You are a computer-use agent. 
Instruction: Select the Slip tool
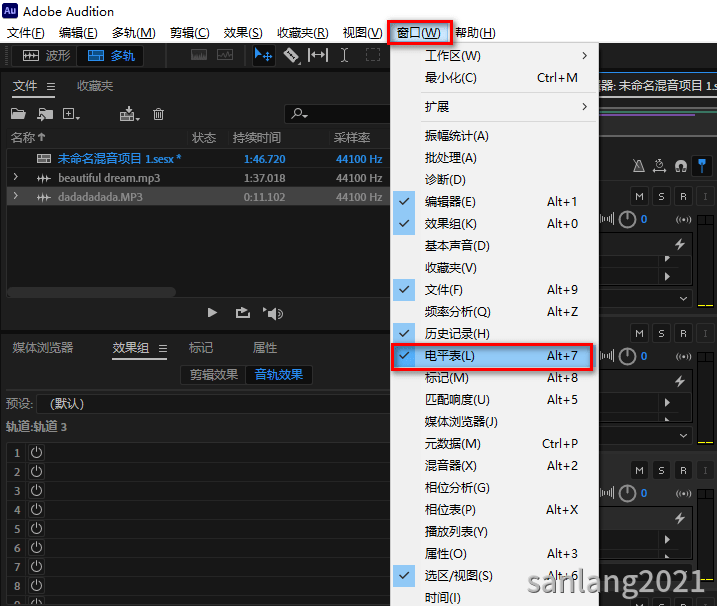[318, 55]
